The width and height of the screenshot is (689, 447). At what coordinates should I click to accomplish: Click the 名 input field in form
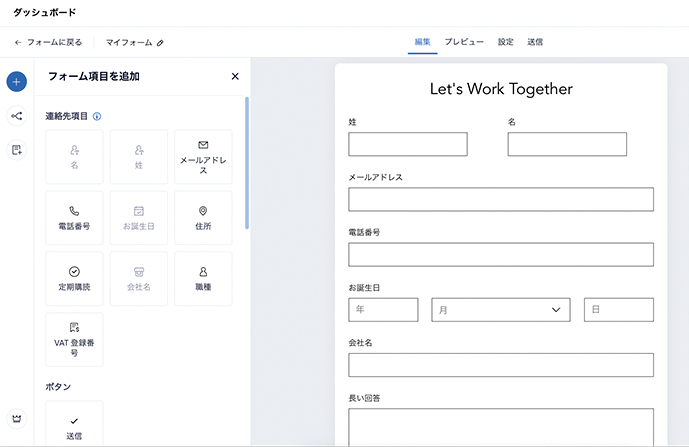coord(567,144)
